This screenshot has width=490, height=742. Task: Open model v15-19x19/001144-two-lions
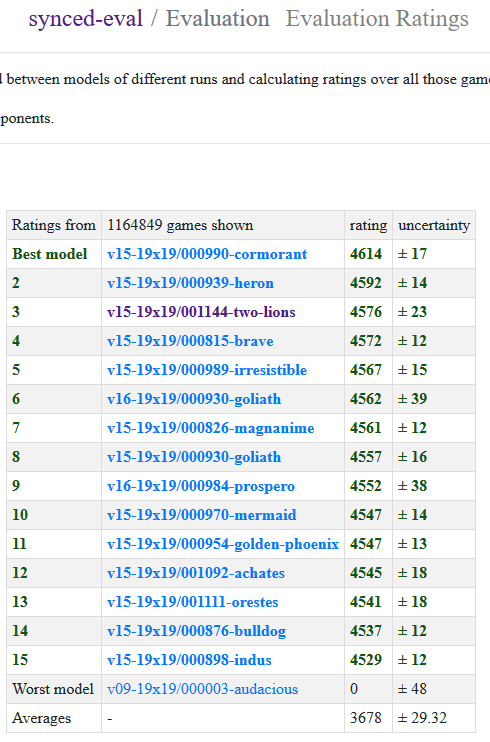tap(201, 312)
